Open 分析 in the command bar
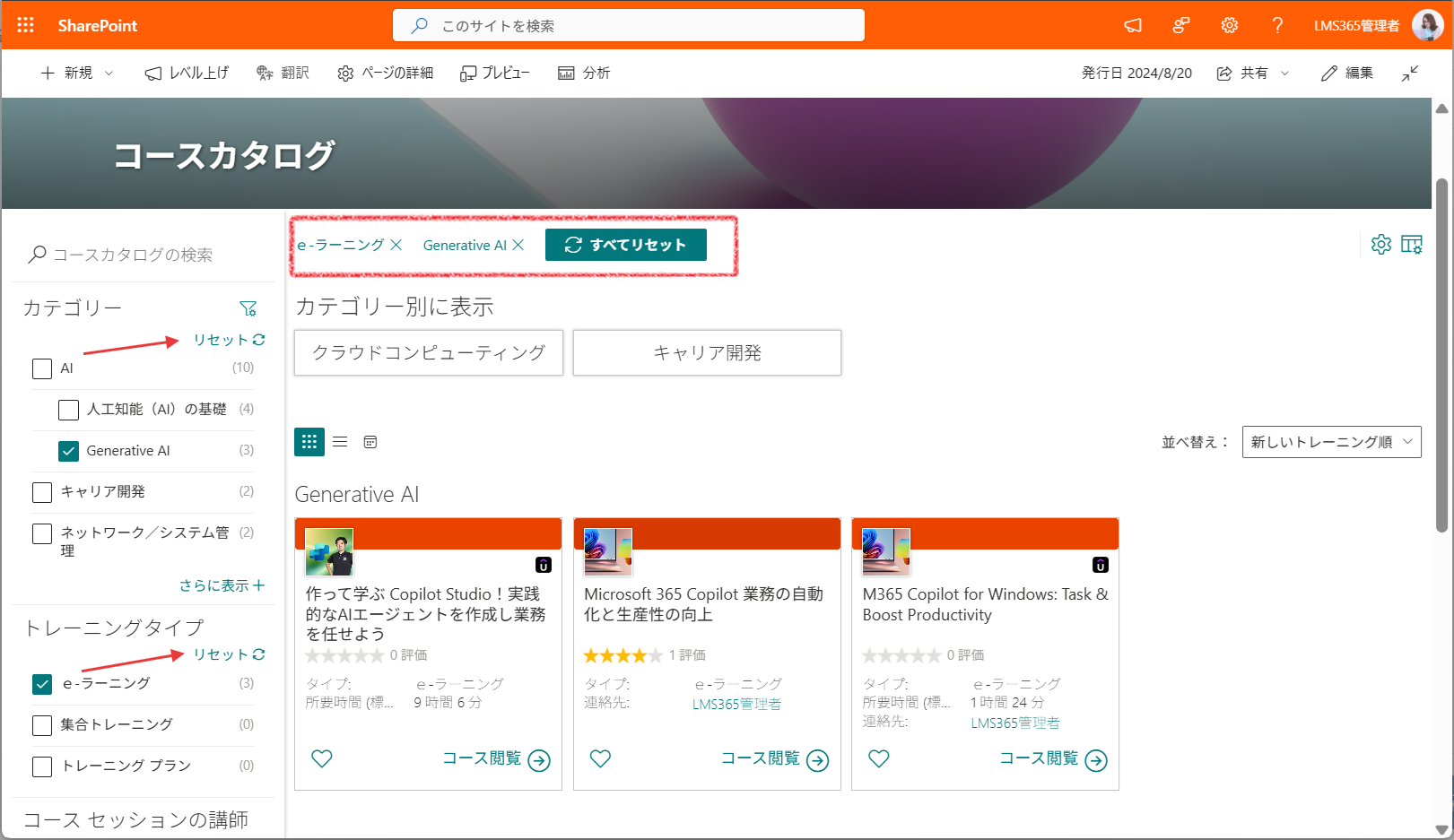 [584, 74]
